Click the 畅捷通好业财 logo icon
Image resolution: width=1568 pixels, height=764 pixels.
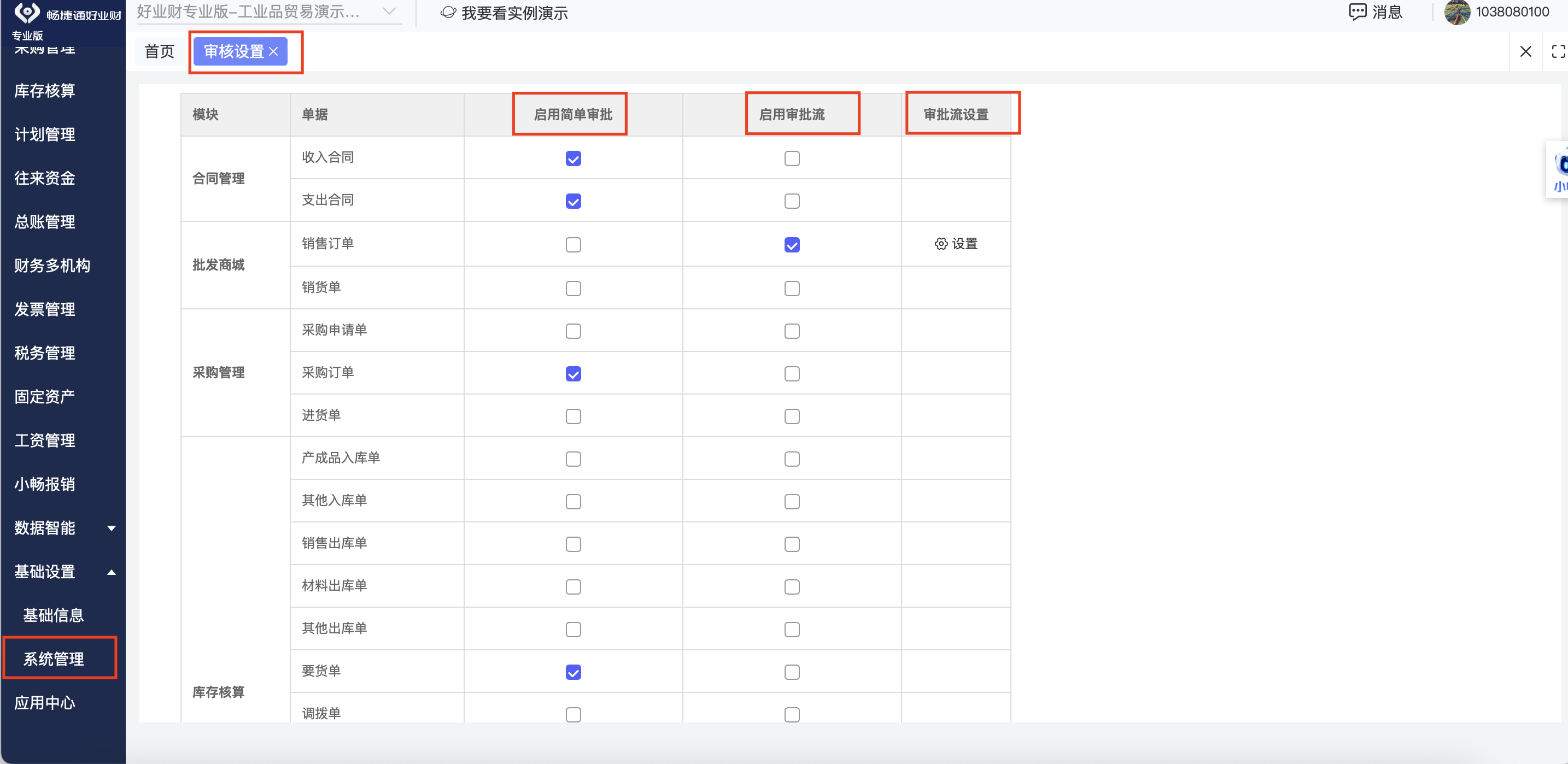pyautogui.click(x=27, y=12)
